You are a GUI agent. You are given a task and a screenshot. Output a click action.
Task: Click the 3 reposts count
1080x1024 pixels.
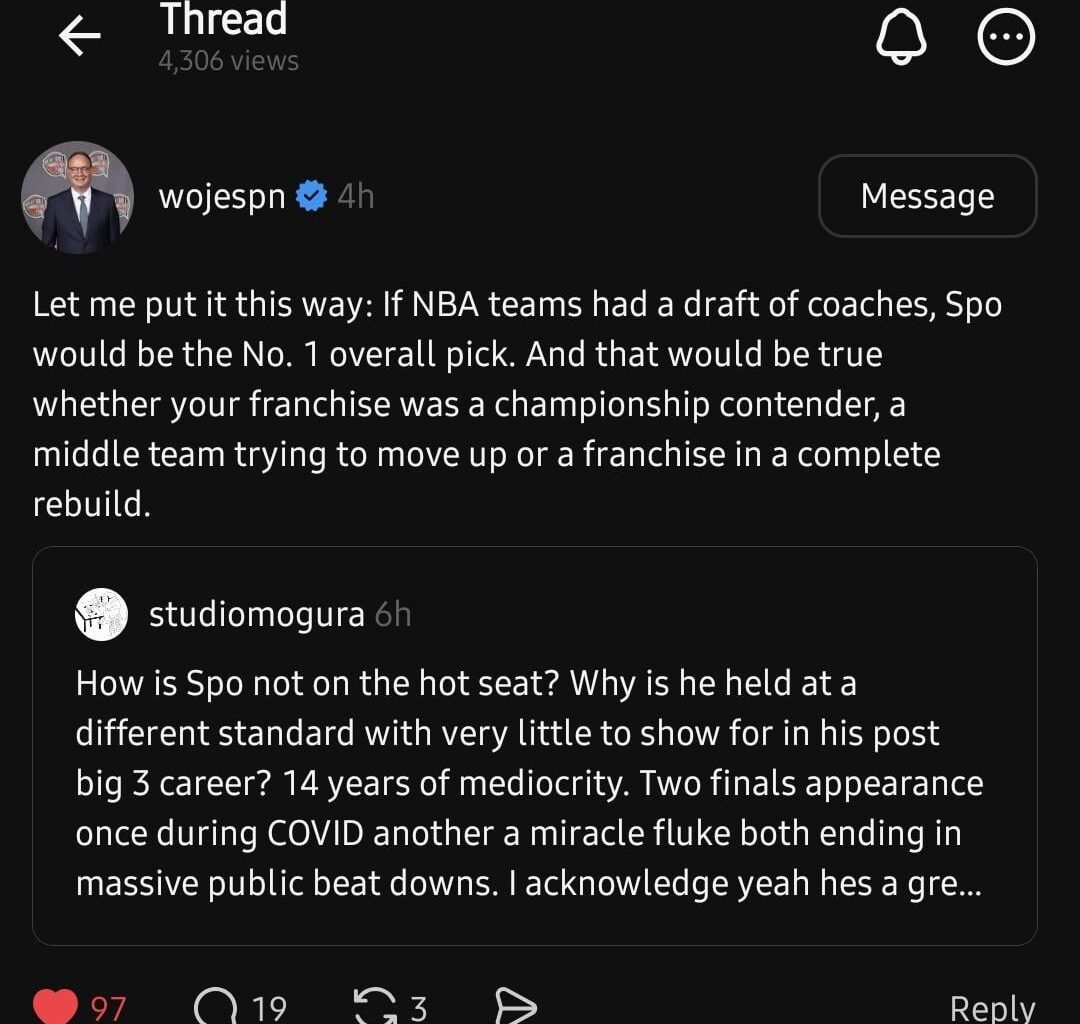421,1009
